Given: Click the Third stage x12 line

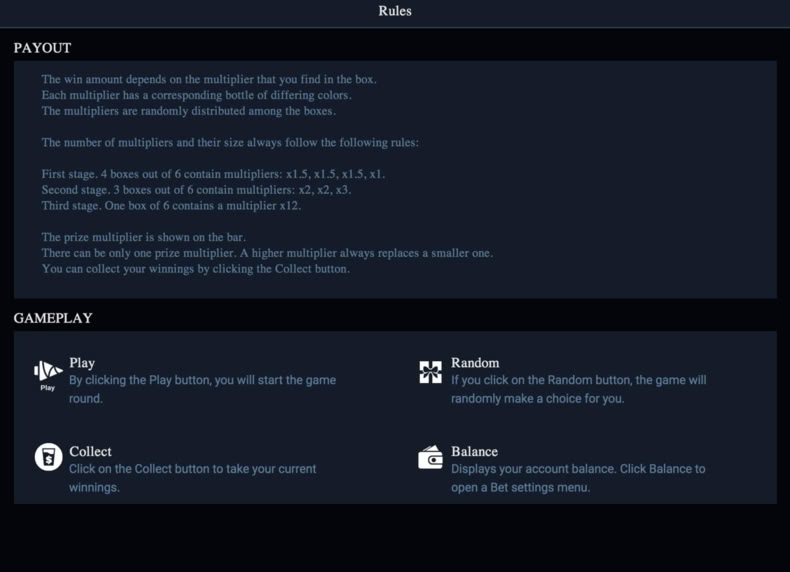Looking at the screenshot, I should 171,206.
